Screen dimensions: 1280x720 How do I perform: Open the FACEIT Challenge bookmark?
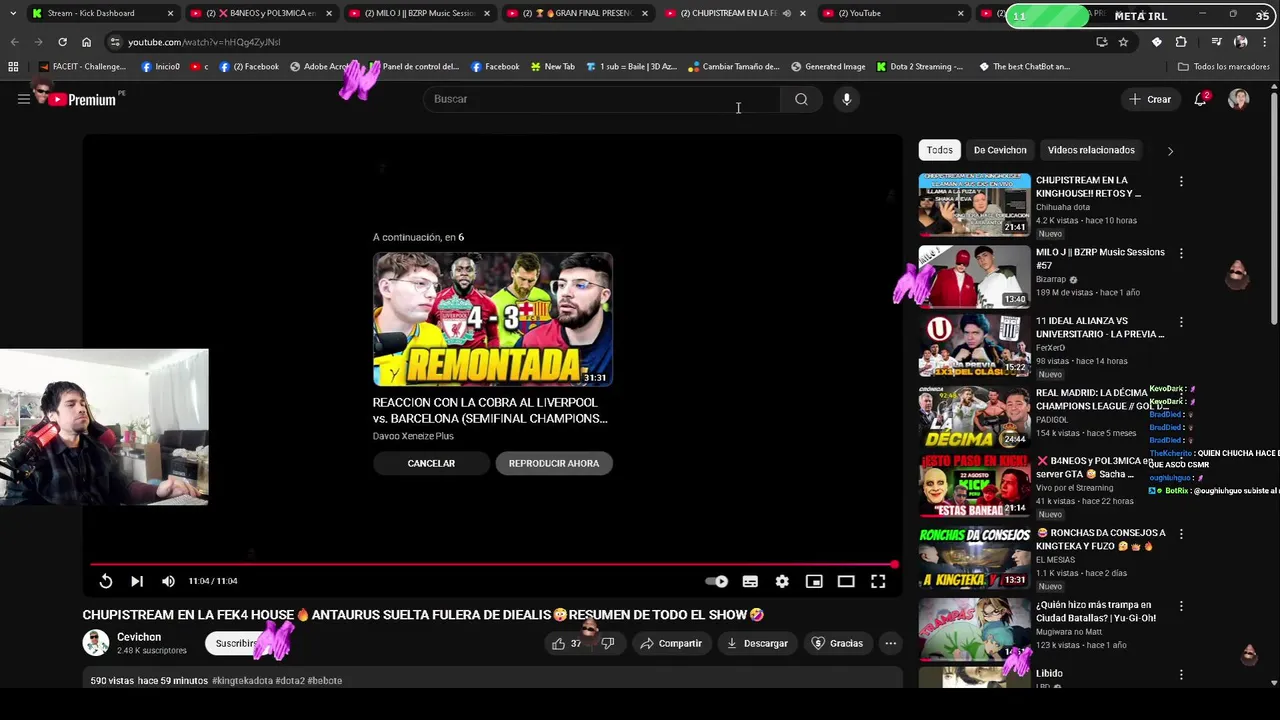click(82, 67)
